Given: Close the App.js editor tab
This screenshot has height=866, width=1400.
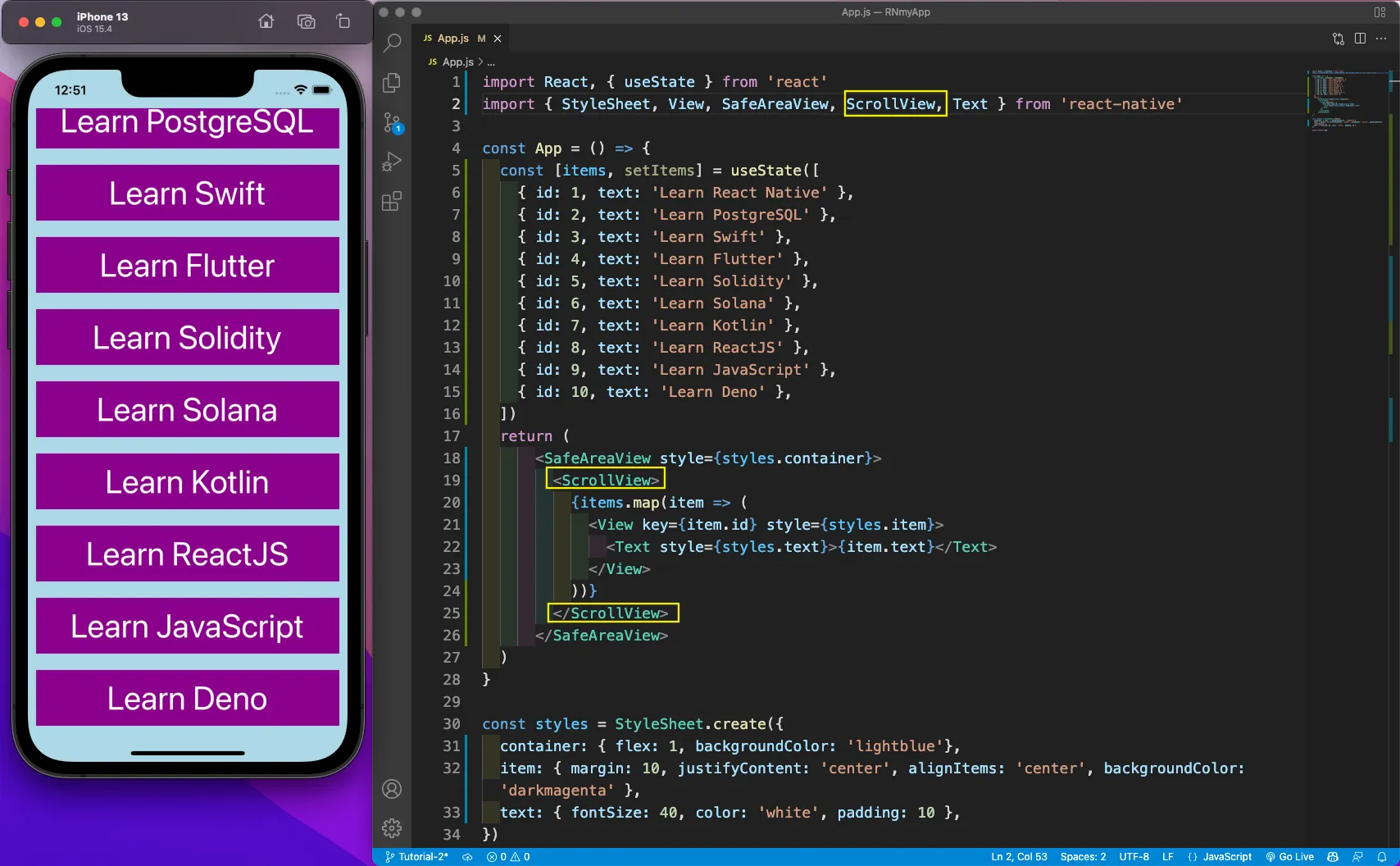Looking at the screenshot, I should tap(497, 39).
